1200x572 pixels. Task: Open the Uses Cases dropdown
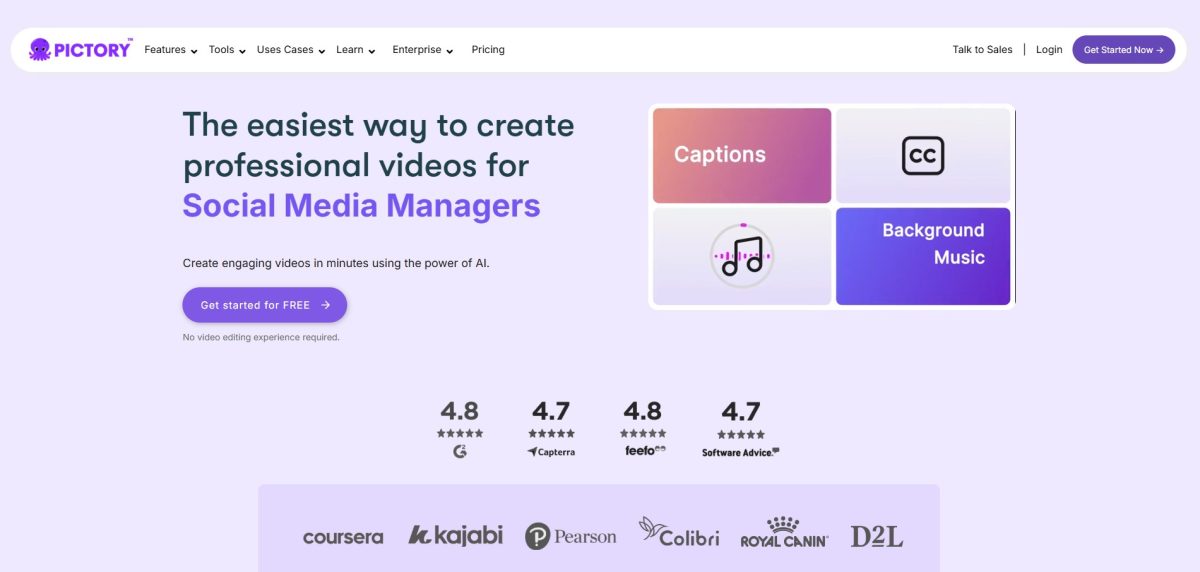(291, 50)
